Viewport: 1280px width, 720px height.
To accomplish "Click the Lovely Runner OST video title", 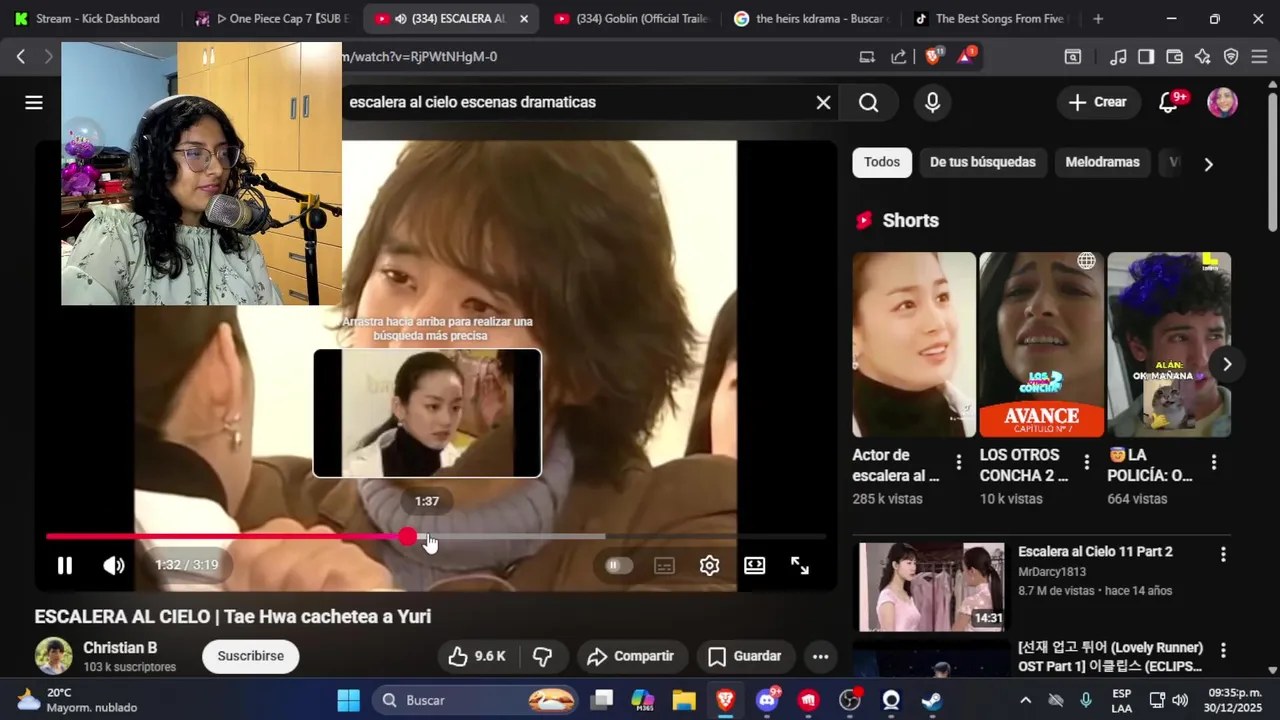I will [1110, 657].
